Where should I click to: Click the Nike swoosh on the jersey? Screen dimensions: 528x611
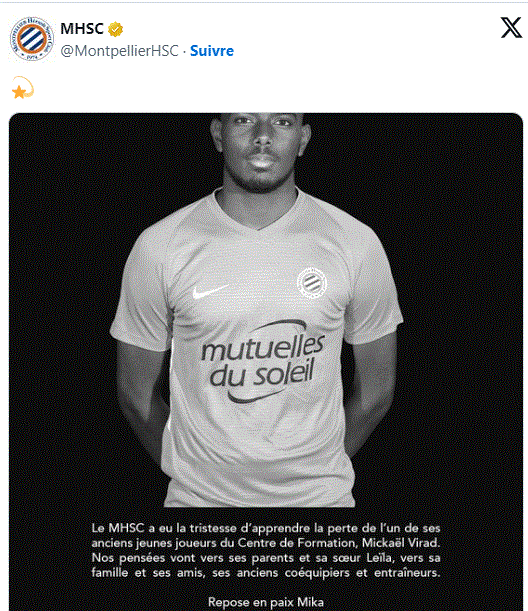(210, 291)
